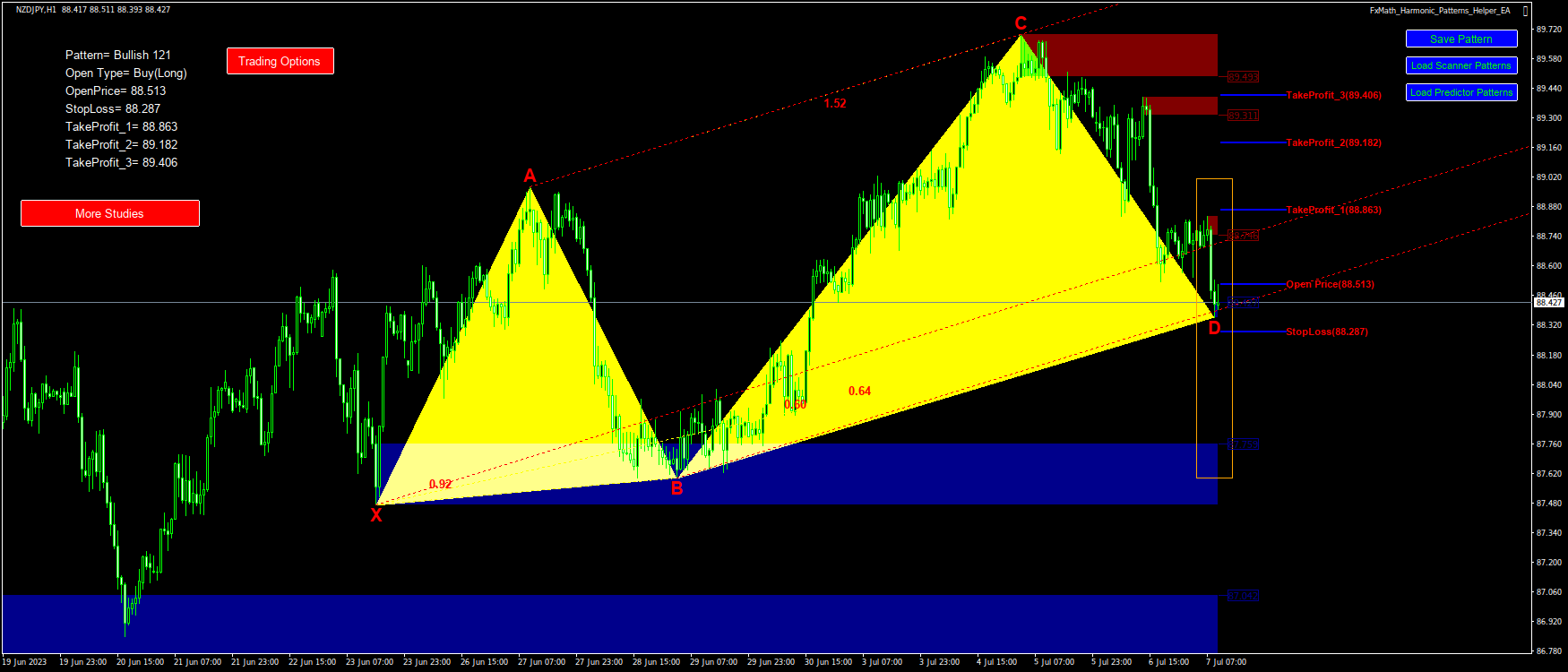Click the '7 Jul 07:00' time axis label

pos(1226,662)
